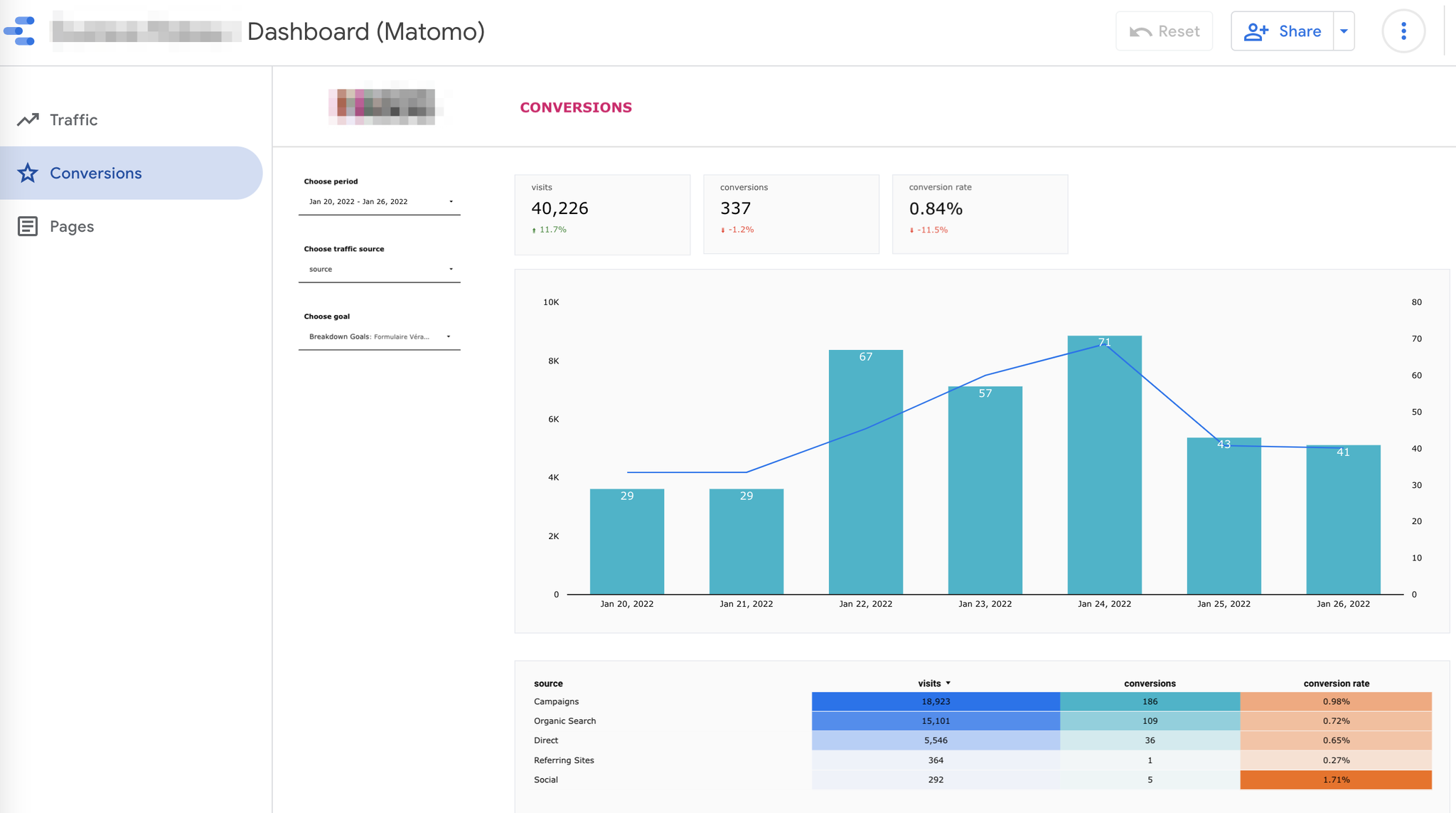Expand the Share button dropdown arrow
This screenshot has height=813, width=1456.
1344,31
